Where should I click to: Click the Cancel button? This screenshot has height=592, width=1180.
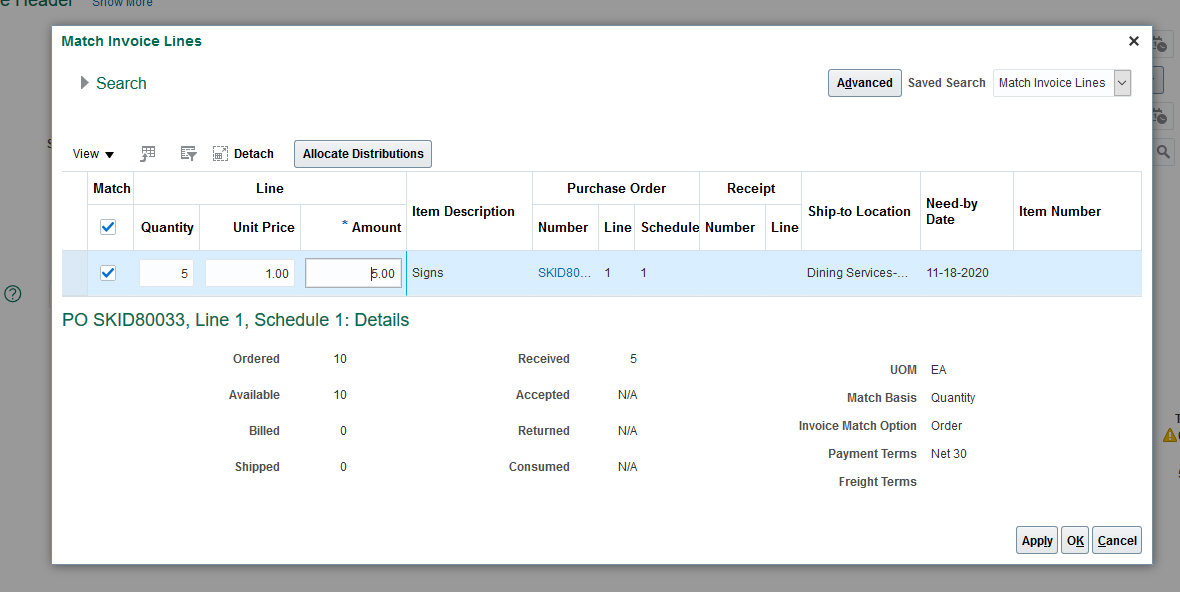click(x=1117, y=540)
